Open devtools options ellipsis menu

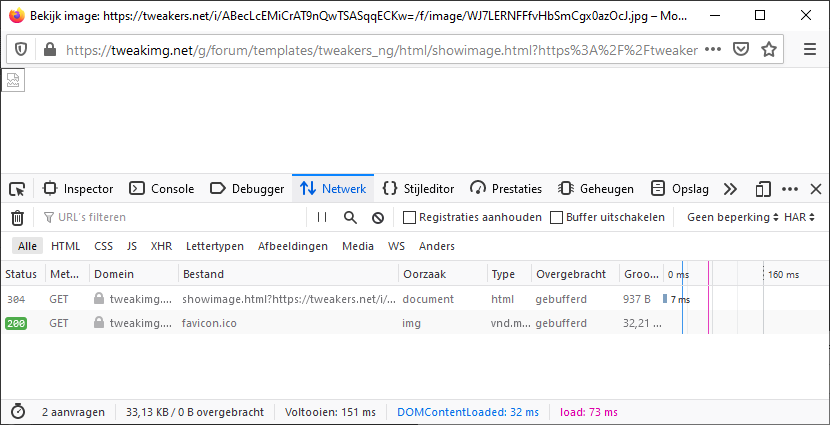(790, 189)
